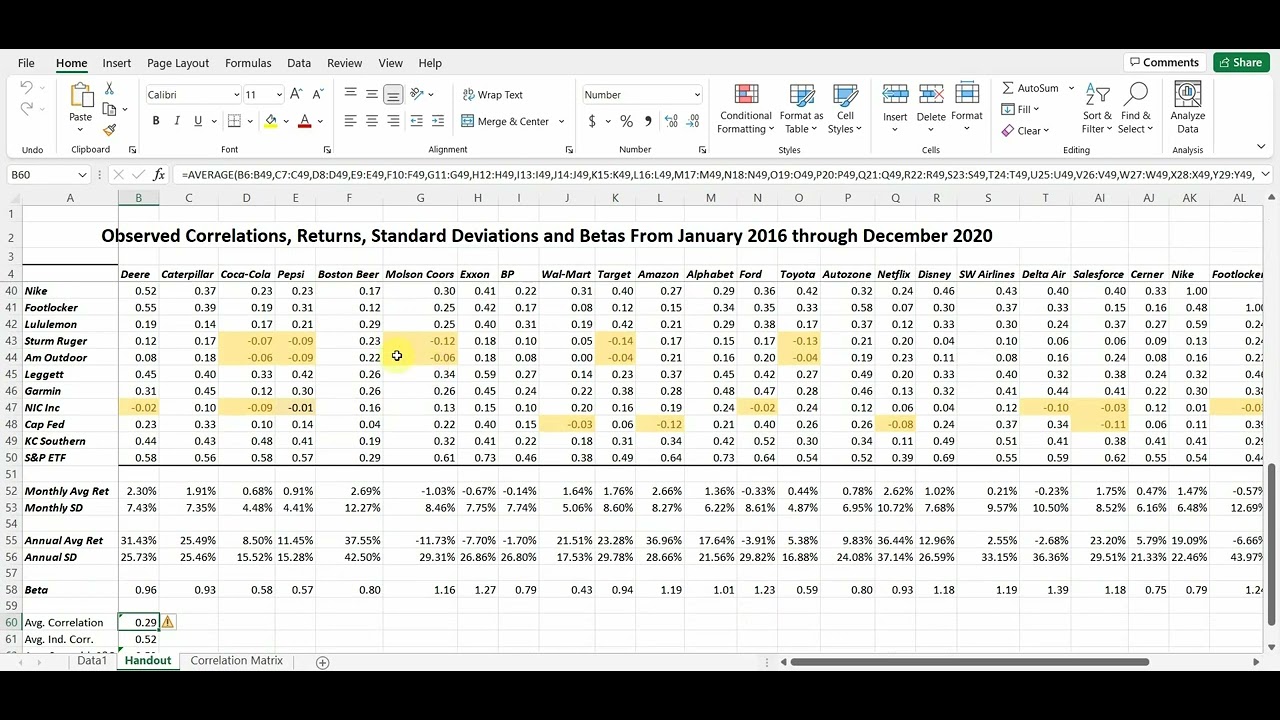Align text left

click(350, 121)
